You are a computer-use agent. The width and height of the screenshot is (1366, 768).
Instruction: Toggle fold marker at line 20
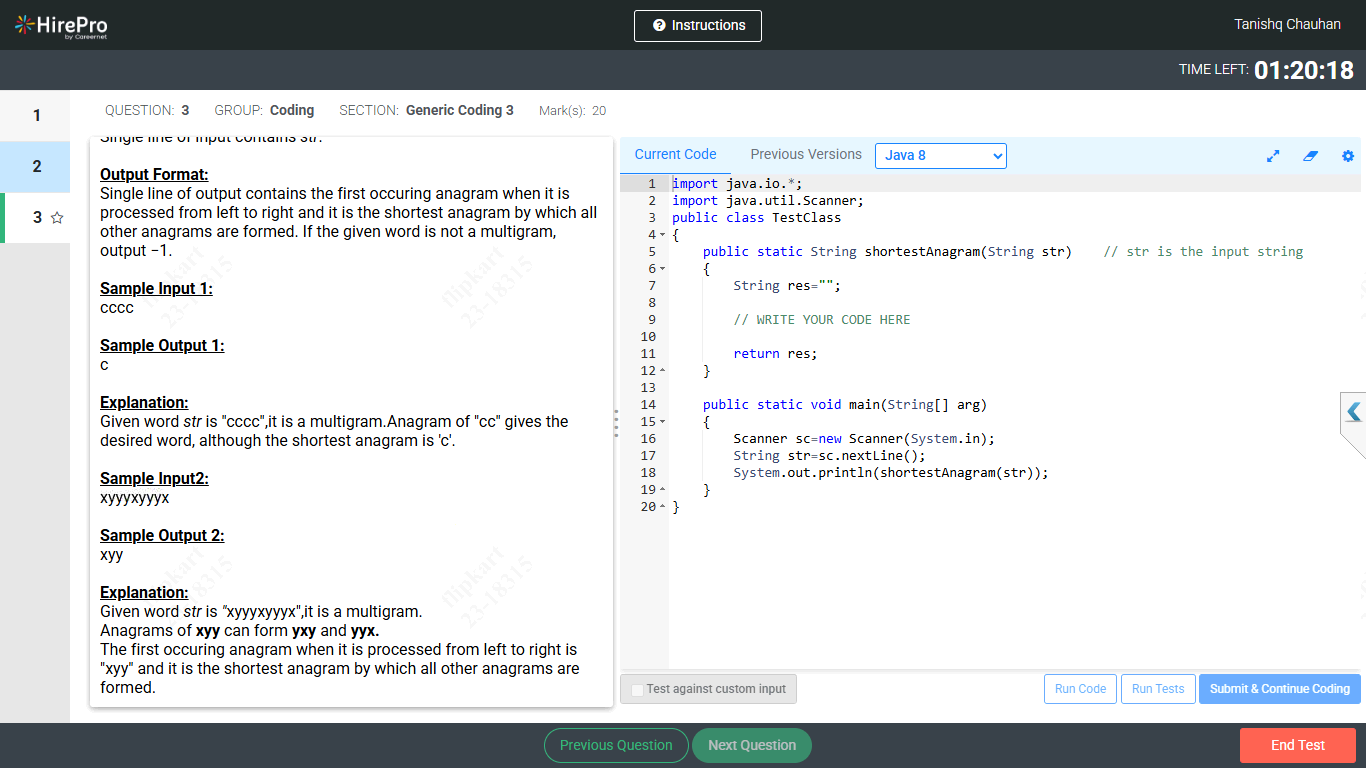(662, 507)
